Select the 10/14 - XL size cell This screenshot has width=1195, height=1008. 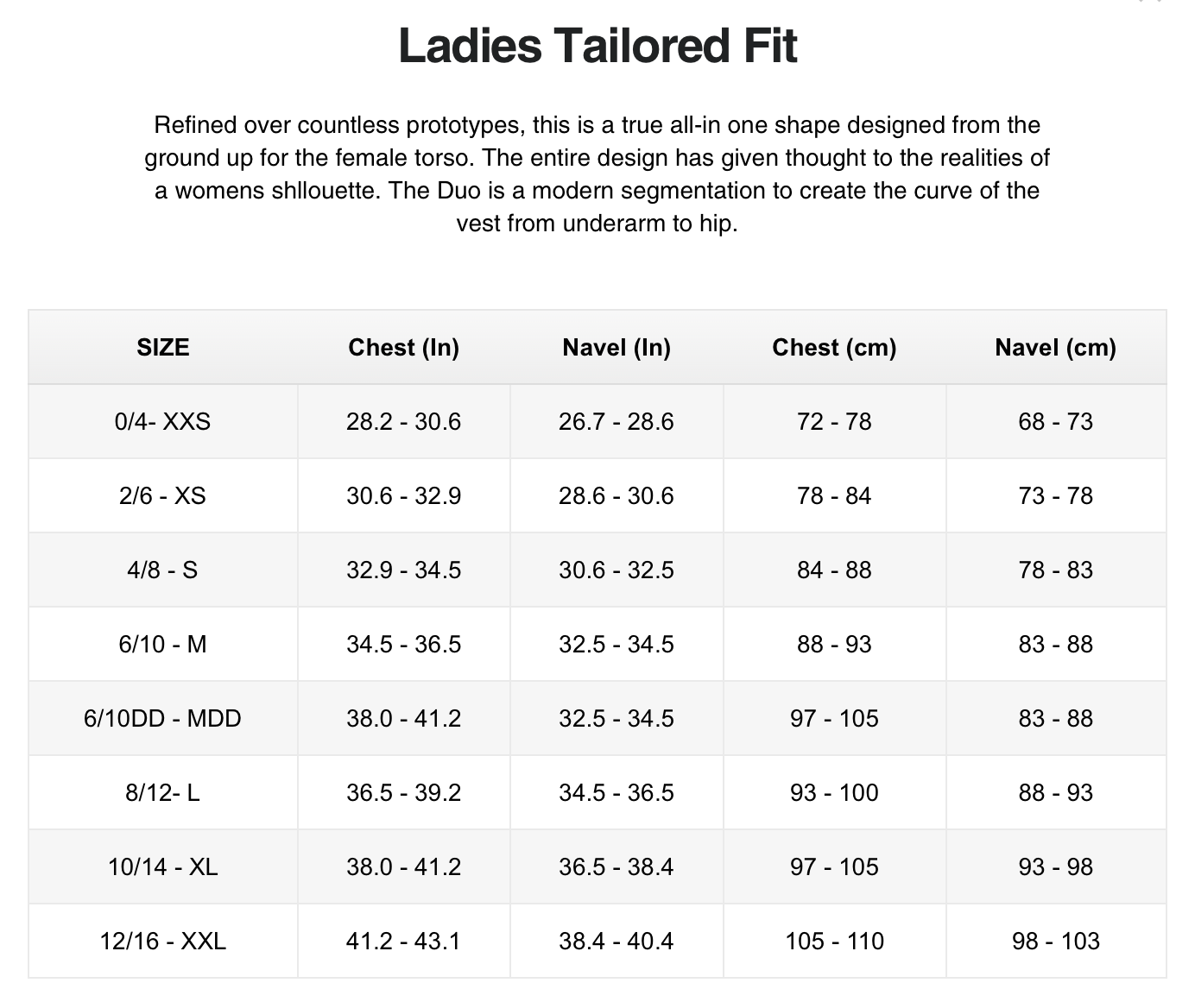pyautogui.click(x=162, y=866)
